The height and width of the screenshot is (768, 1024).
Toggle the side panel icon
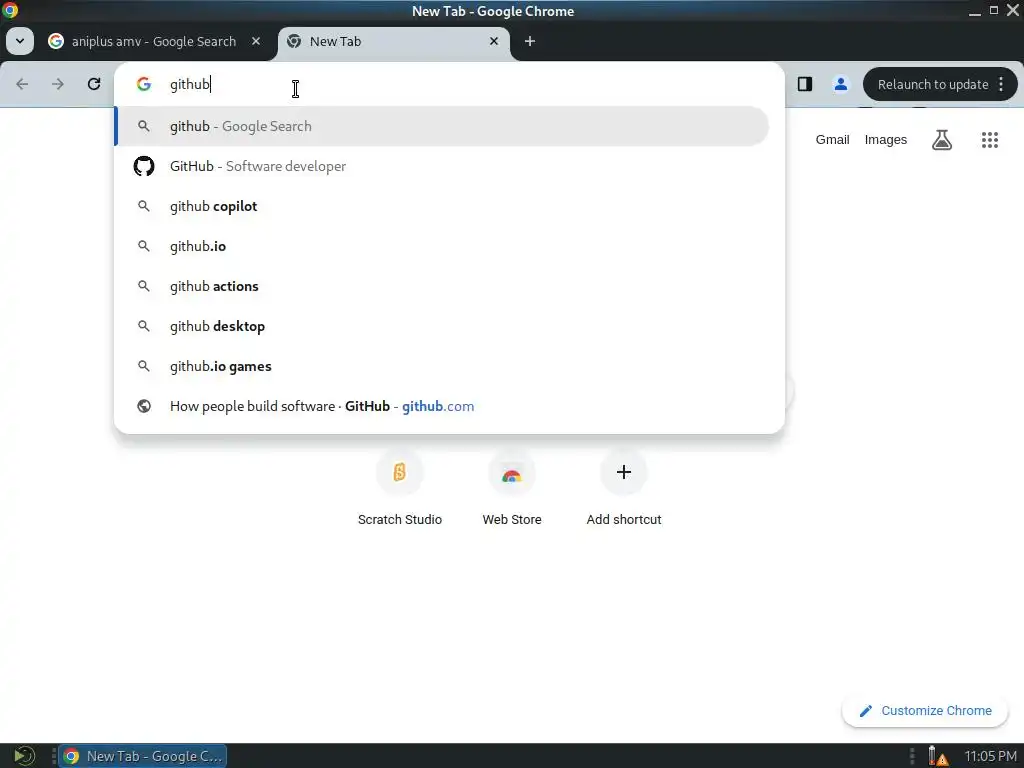tap(805, 84)
